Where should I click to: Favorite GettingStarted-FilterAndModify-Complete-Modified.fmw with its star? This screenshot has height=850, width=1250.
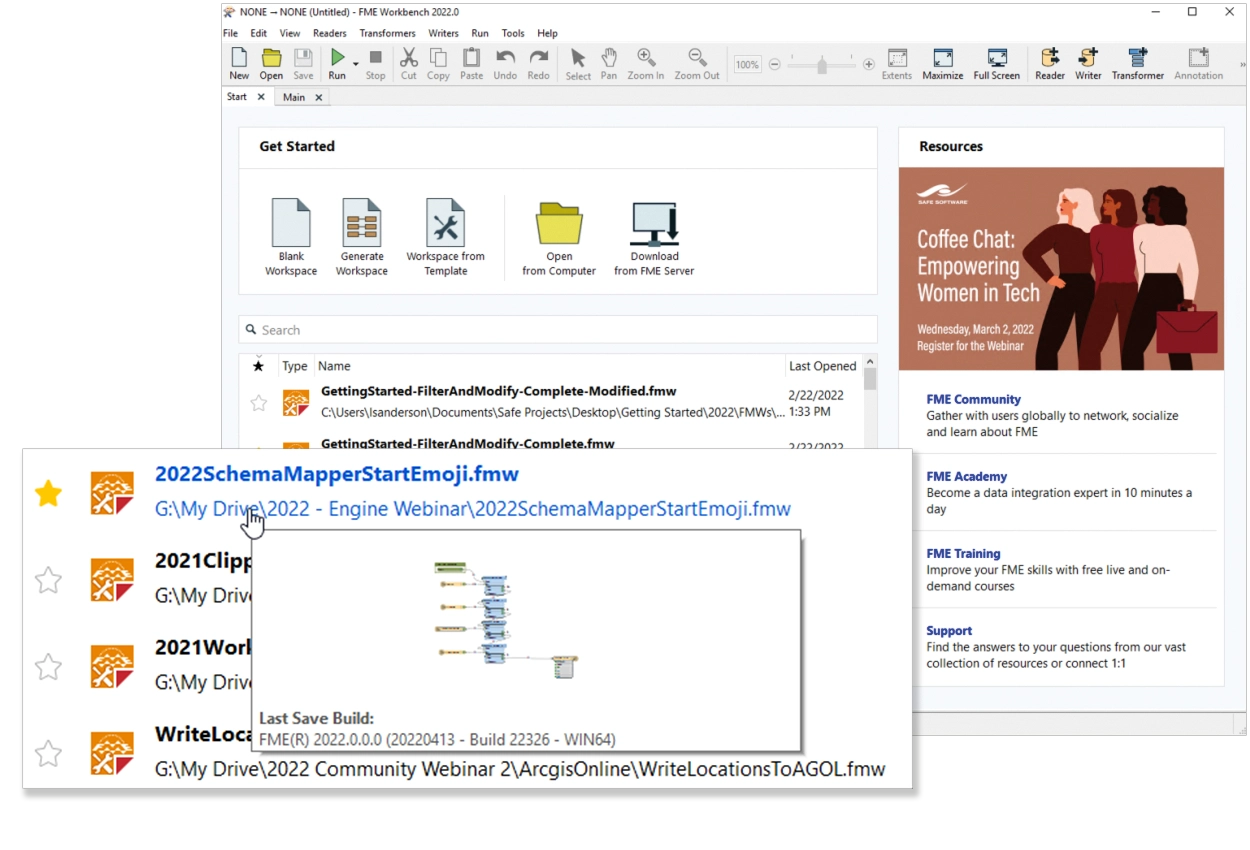point(259,403)
